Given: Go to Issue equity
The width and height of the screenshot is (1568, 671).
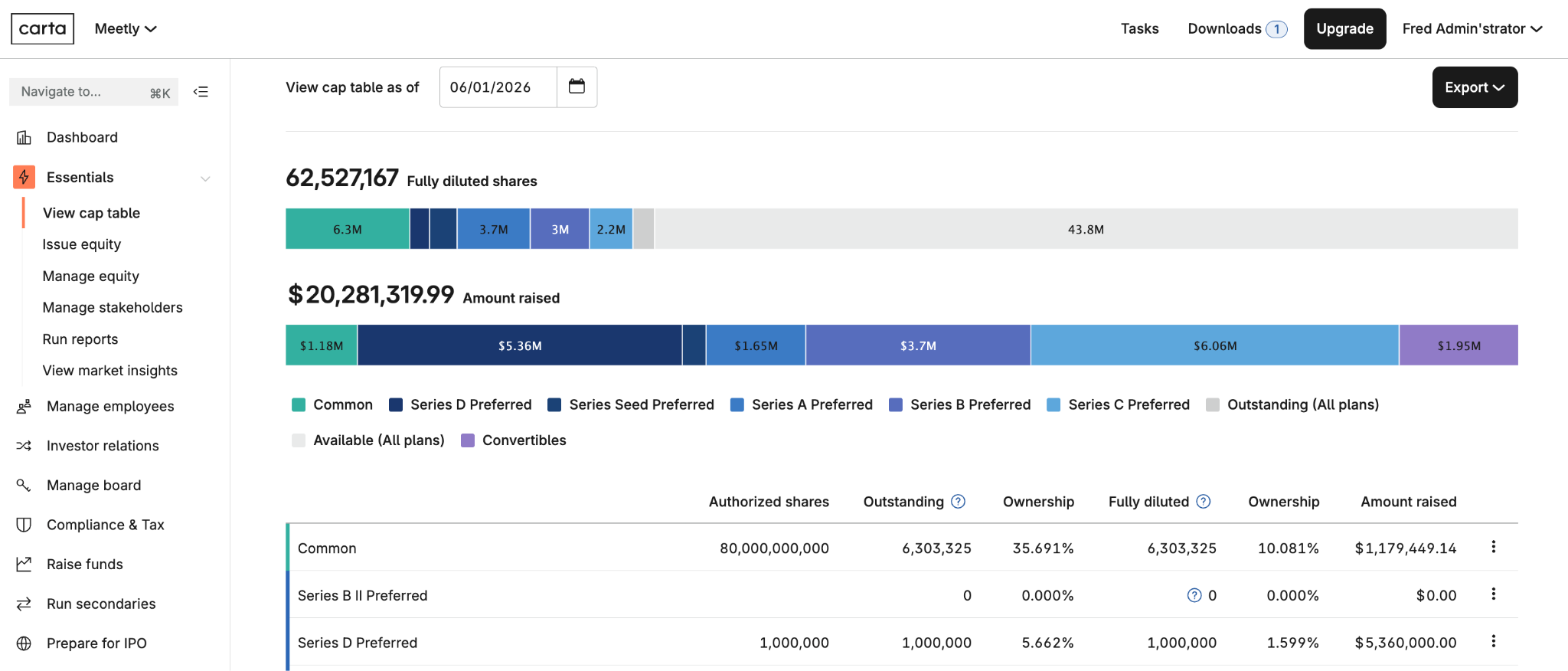Looking at the screenshot, I should click(82, 244).
